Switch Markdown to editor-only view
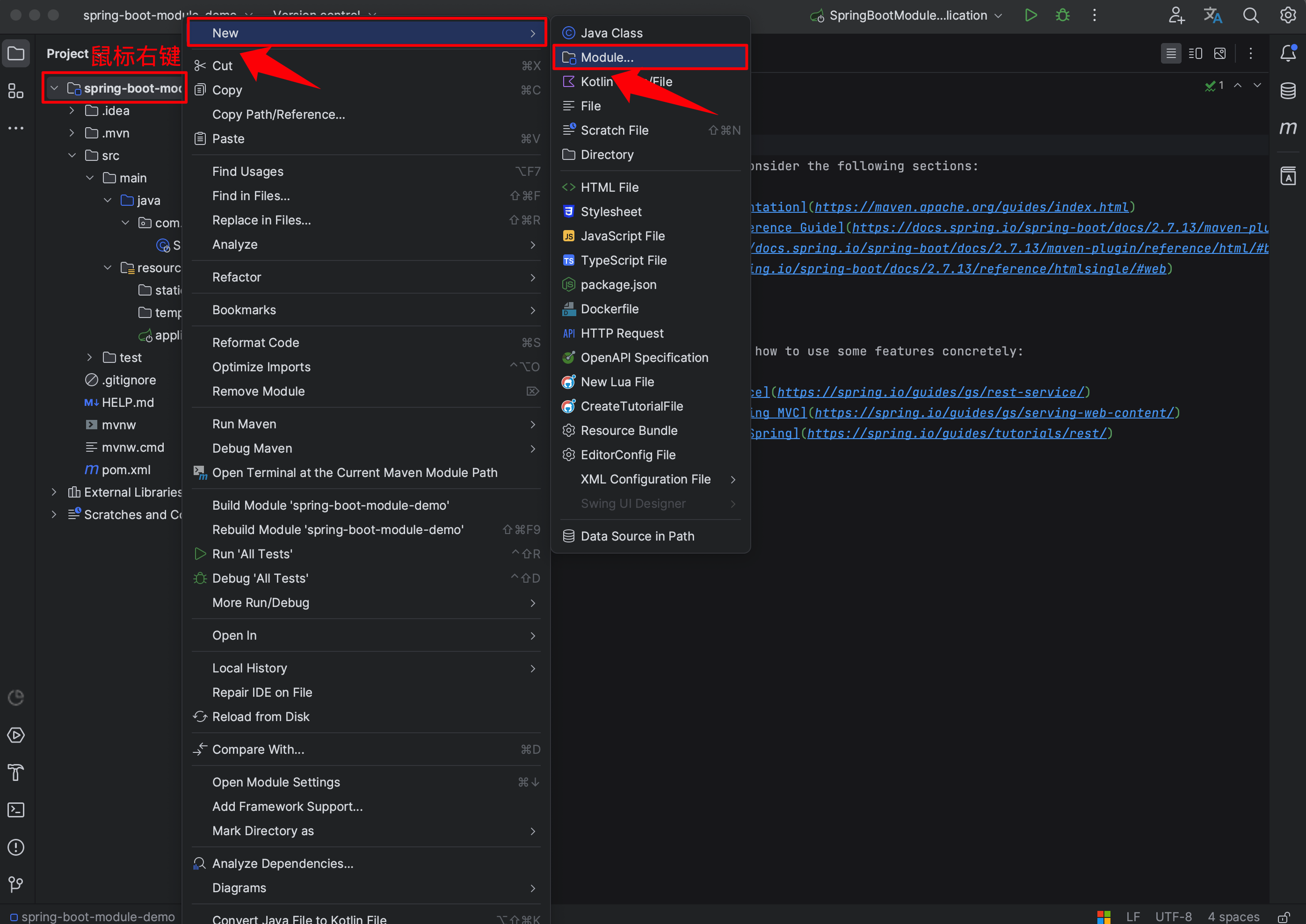Image resolution: width=1306 pixels, height=924 pixels. pyautogui.click(x=1170, y=53)
